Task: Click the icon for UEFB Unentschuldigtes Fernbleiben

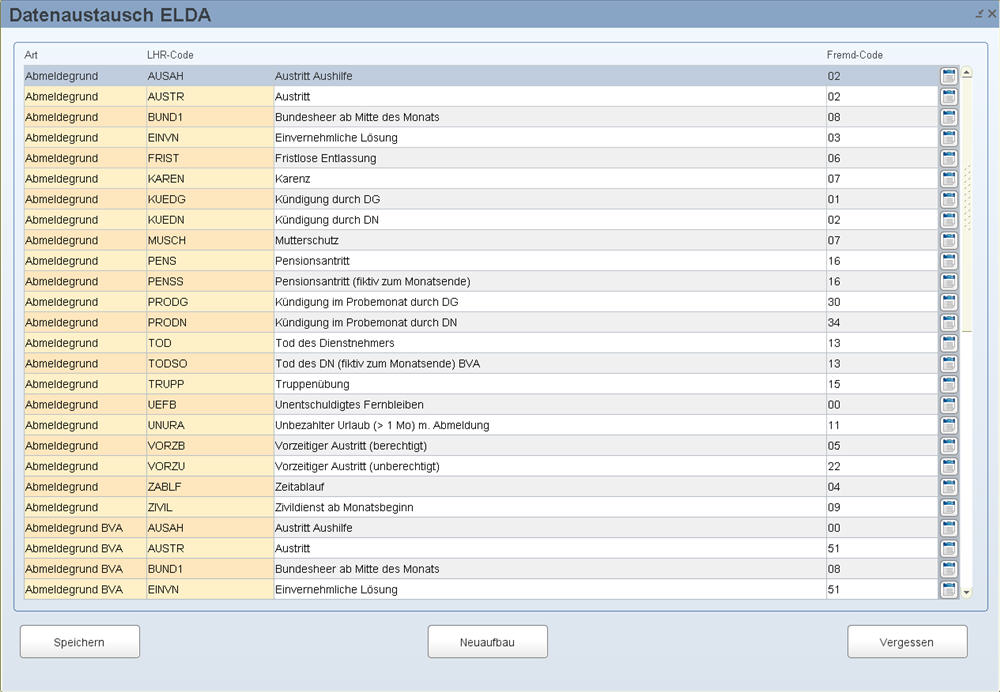Action: [x=948, y=404]
